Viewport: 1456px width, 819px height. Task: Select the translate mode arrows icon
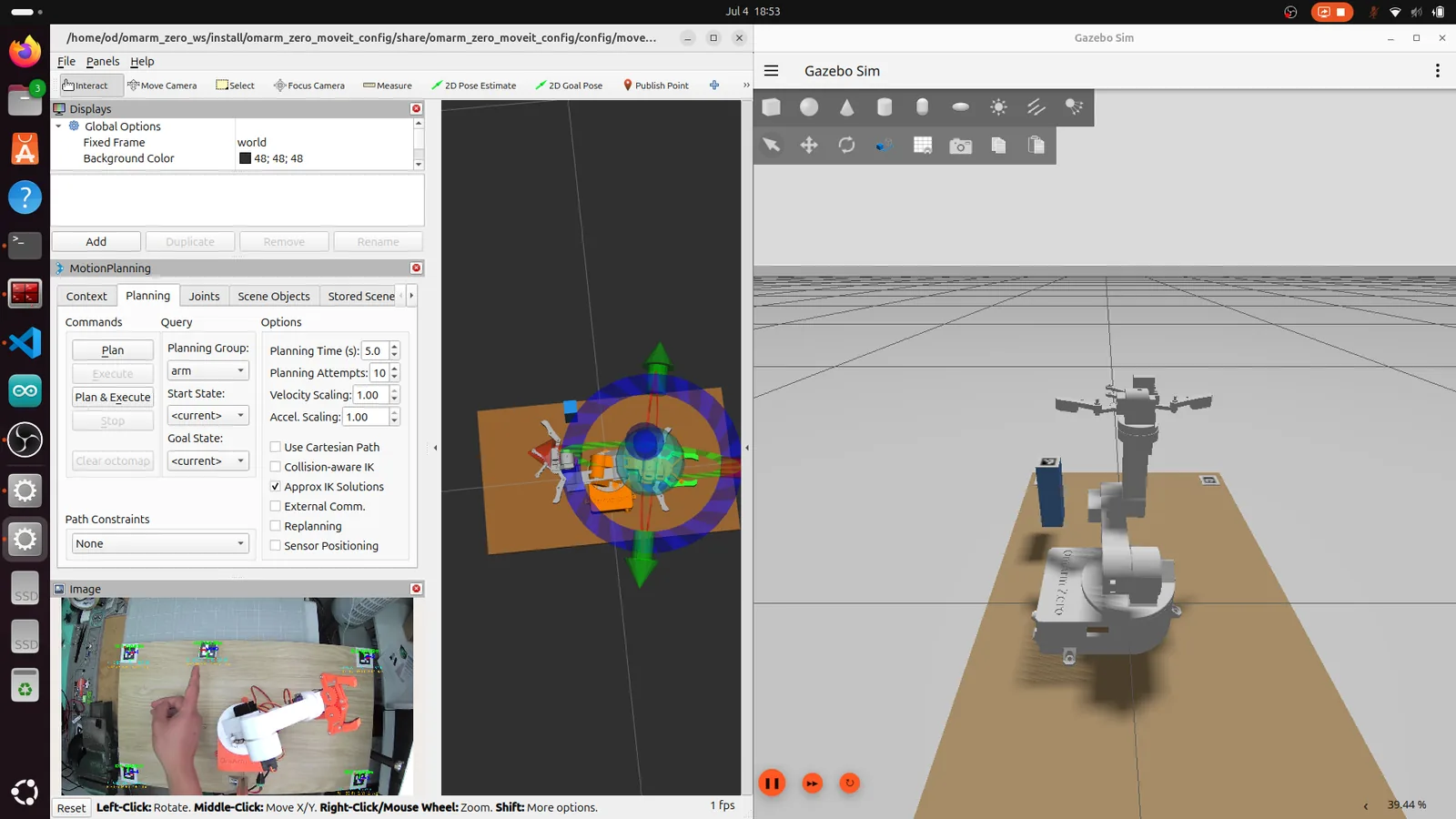pos(809,146)
